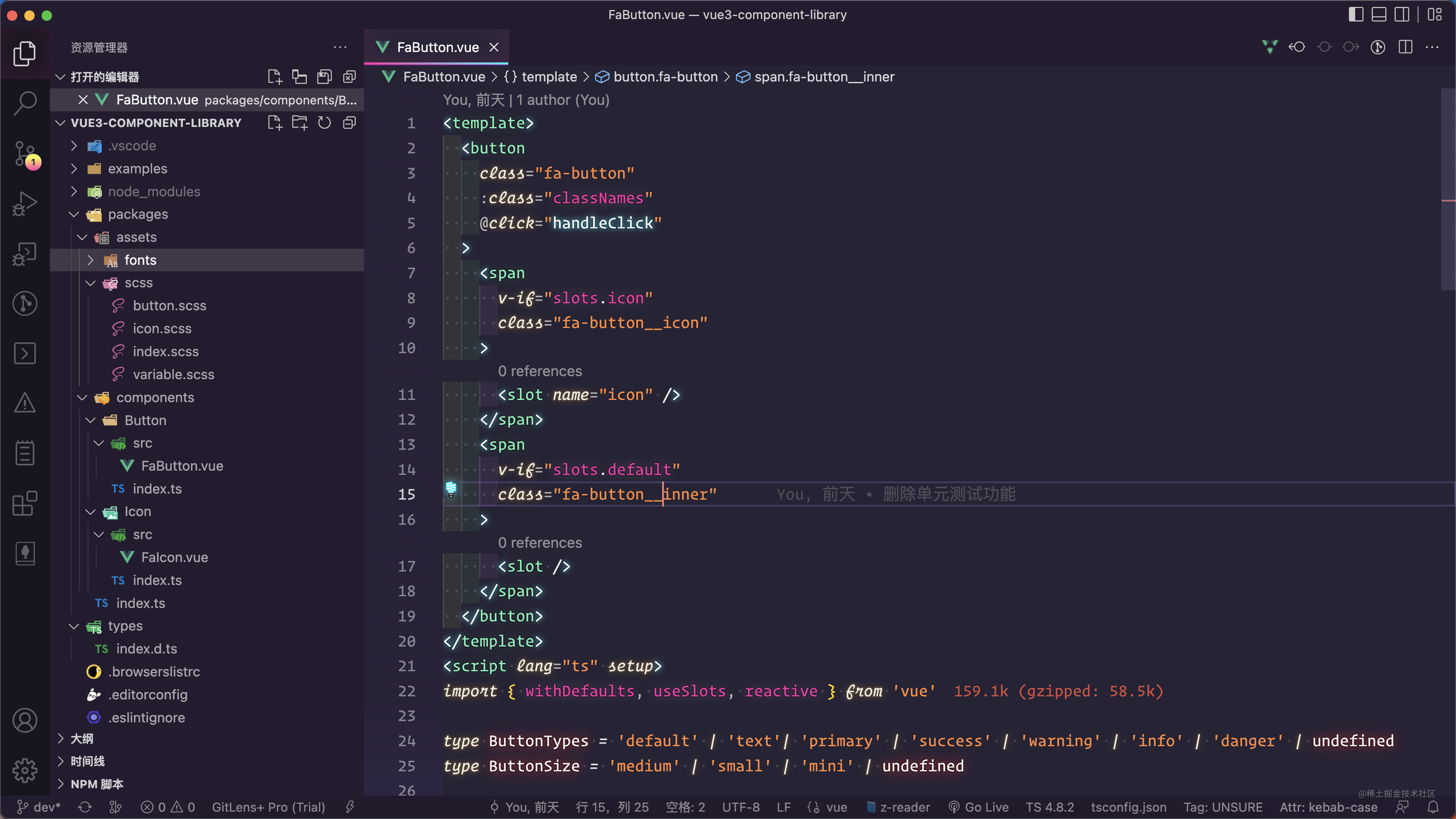Open the Search view in activity bar

(25, 103)
